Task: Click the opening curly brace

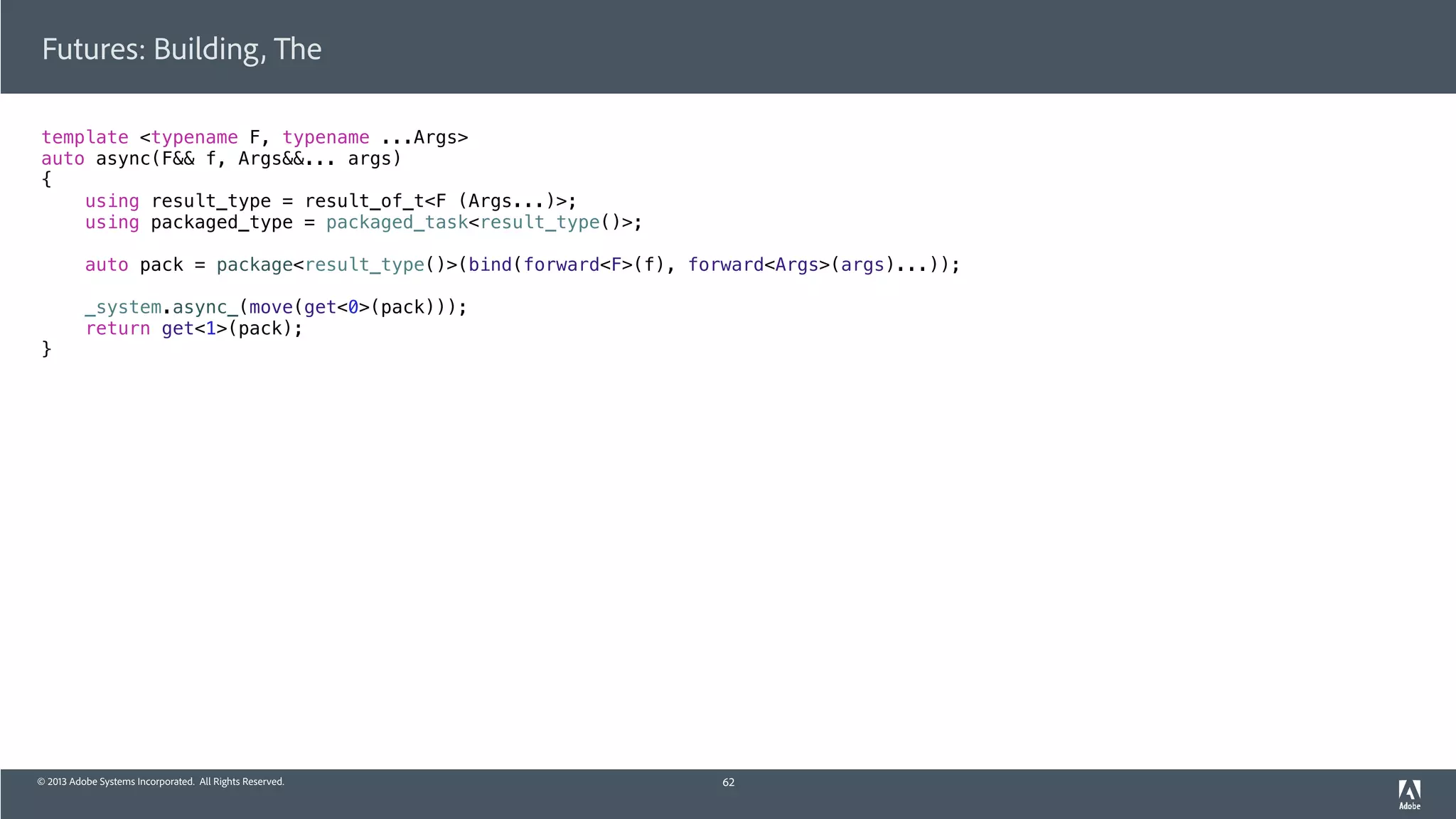Action: [47, 179]
